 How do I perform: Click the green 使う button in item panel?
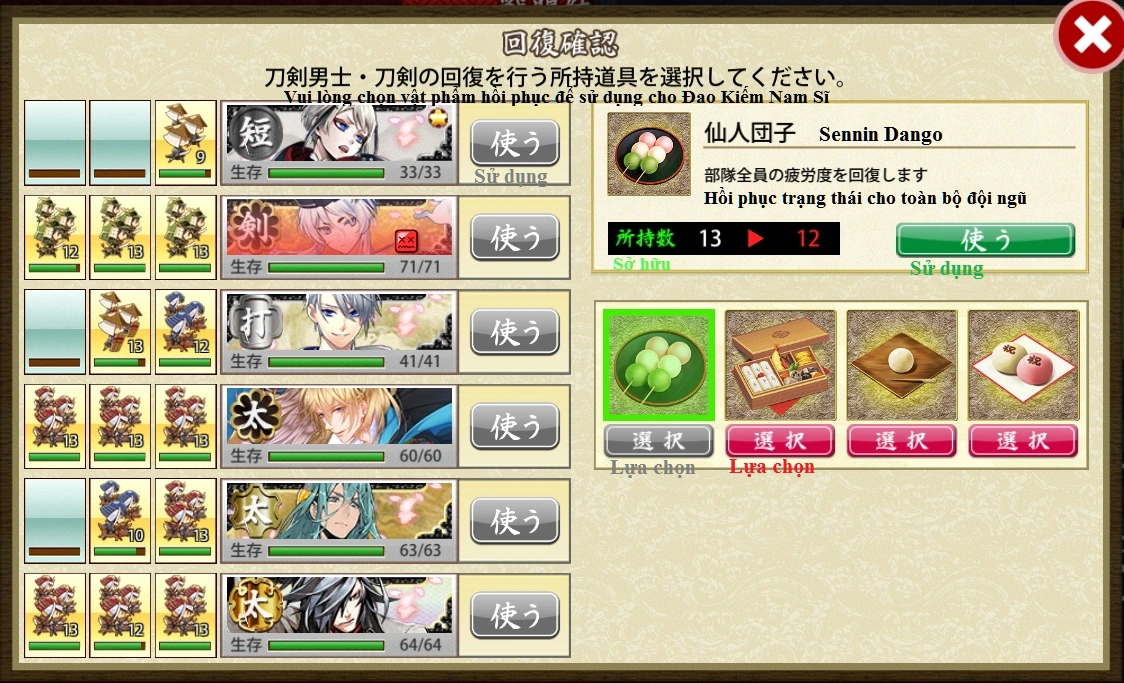tap(986, 239)
